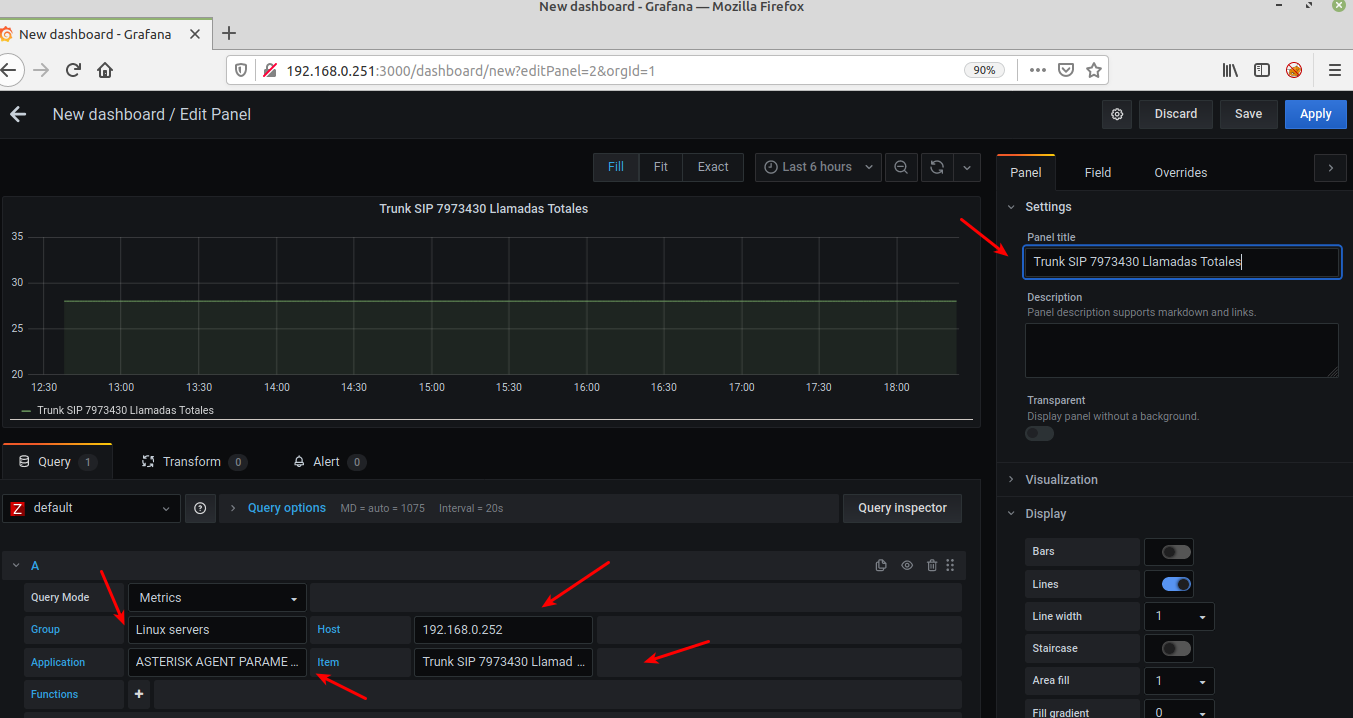Click the Apply button
This screenshot has height=718, width=1353.
click(x=1315, y=114)
